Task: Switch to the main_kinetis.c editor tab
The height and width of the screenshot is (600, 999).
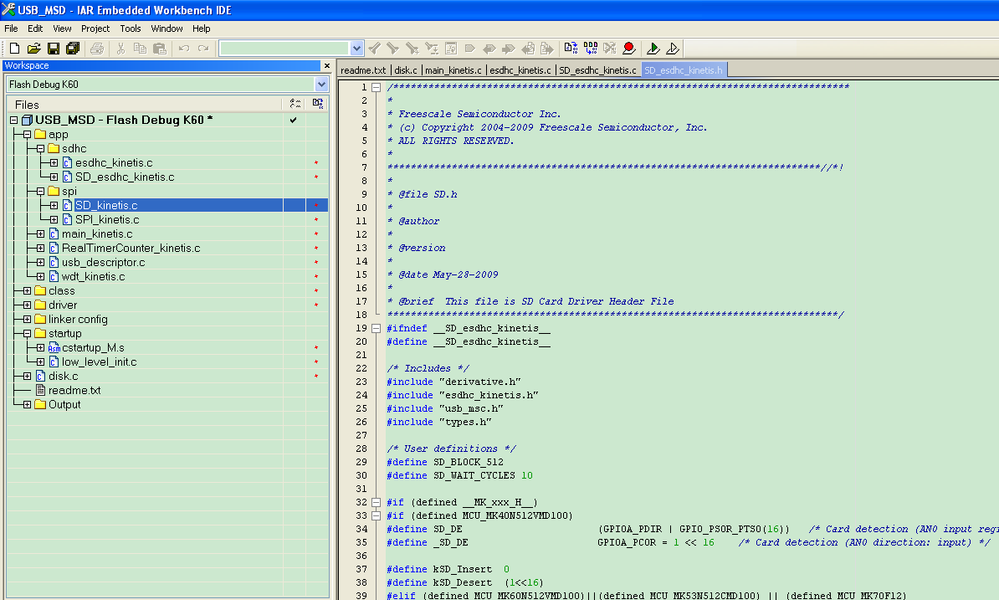Action: [453, 70]
